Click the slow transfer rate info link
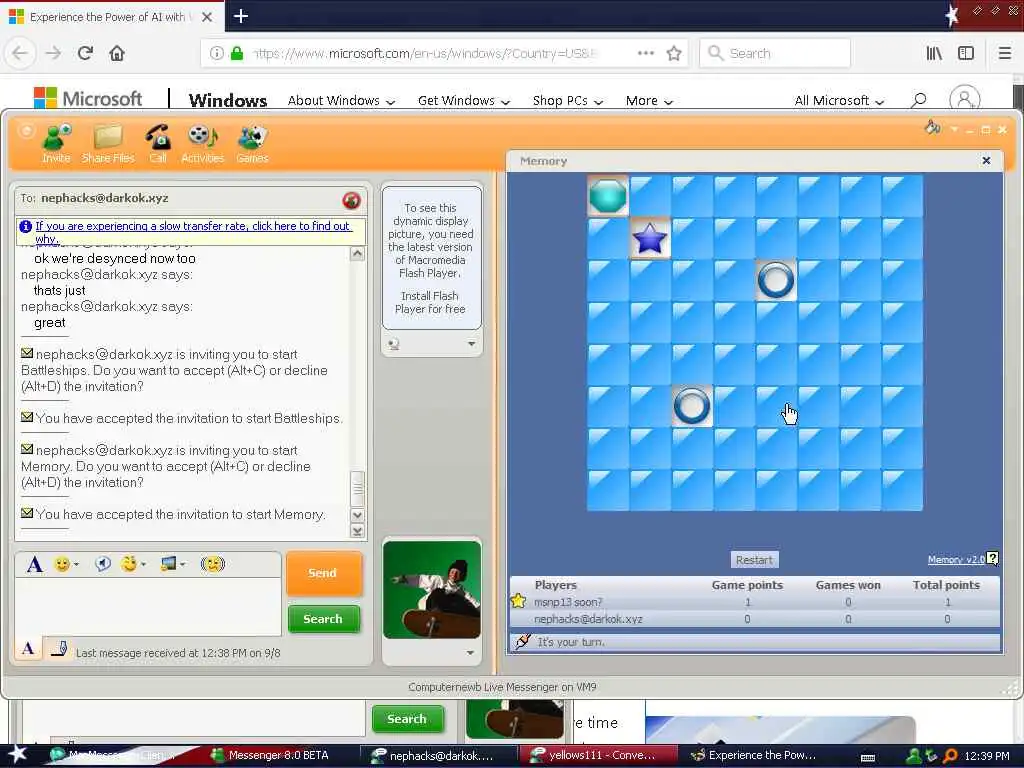The height and width of the screenshot is (768, 1024). pos(193,232)
